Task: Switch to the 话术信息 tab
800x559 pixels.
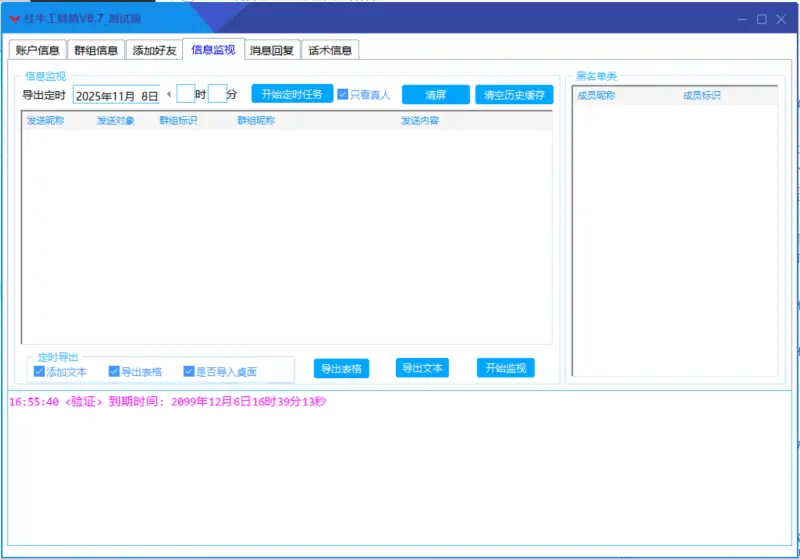Action: pos(330,50)
